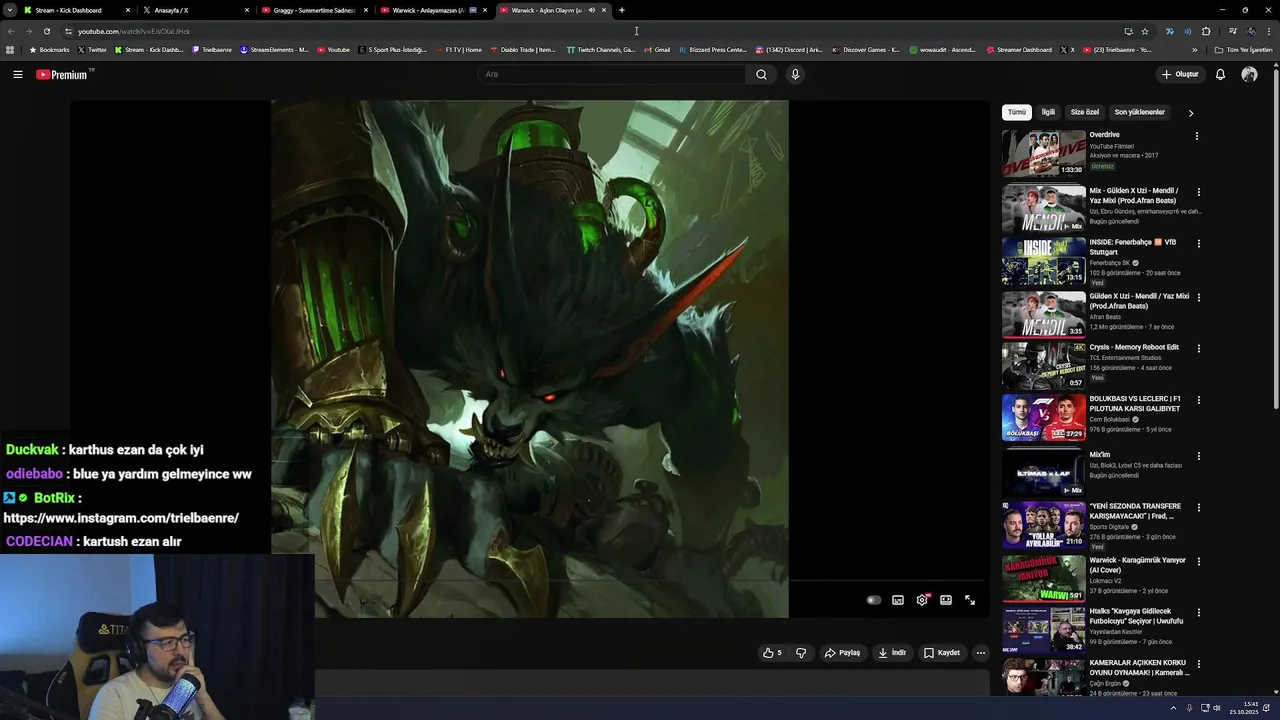
Task: Switch to Graggy - Summertime Sadness tab
Action: (x=314, y=10)
